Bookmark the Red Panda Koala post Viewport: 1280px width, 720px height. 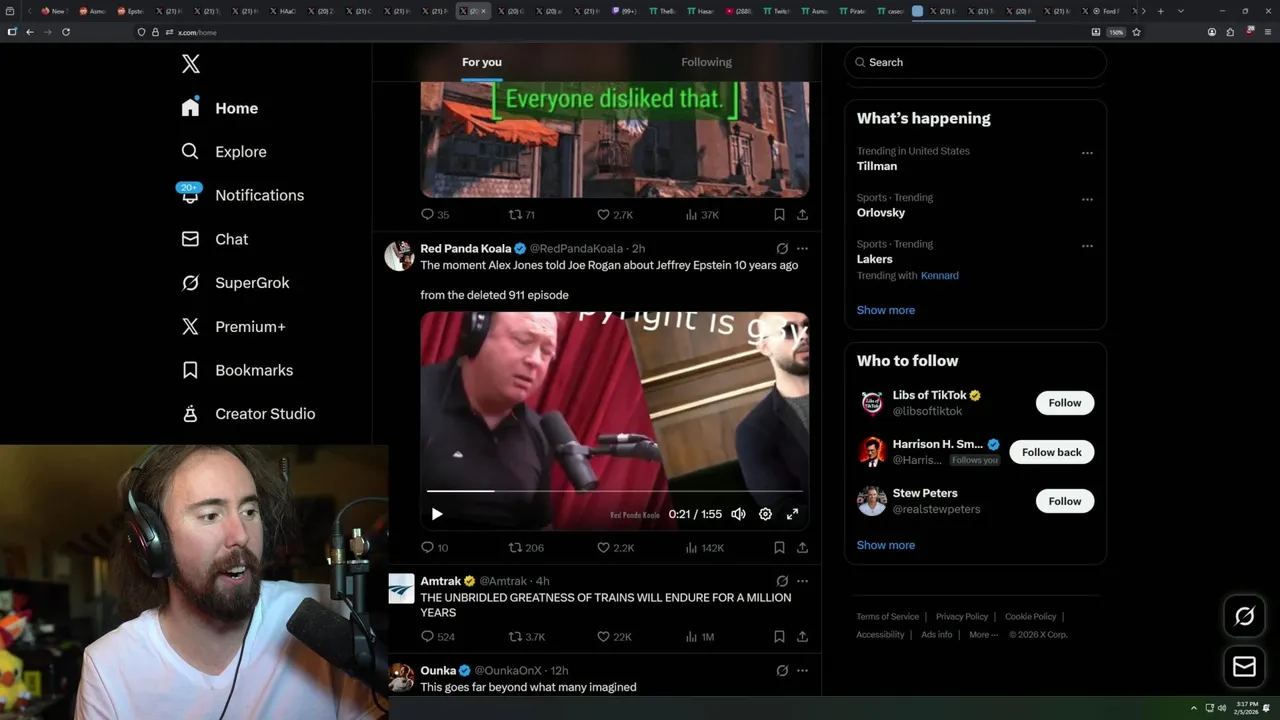click(779, 547)
